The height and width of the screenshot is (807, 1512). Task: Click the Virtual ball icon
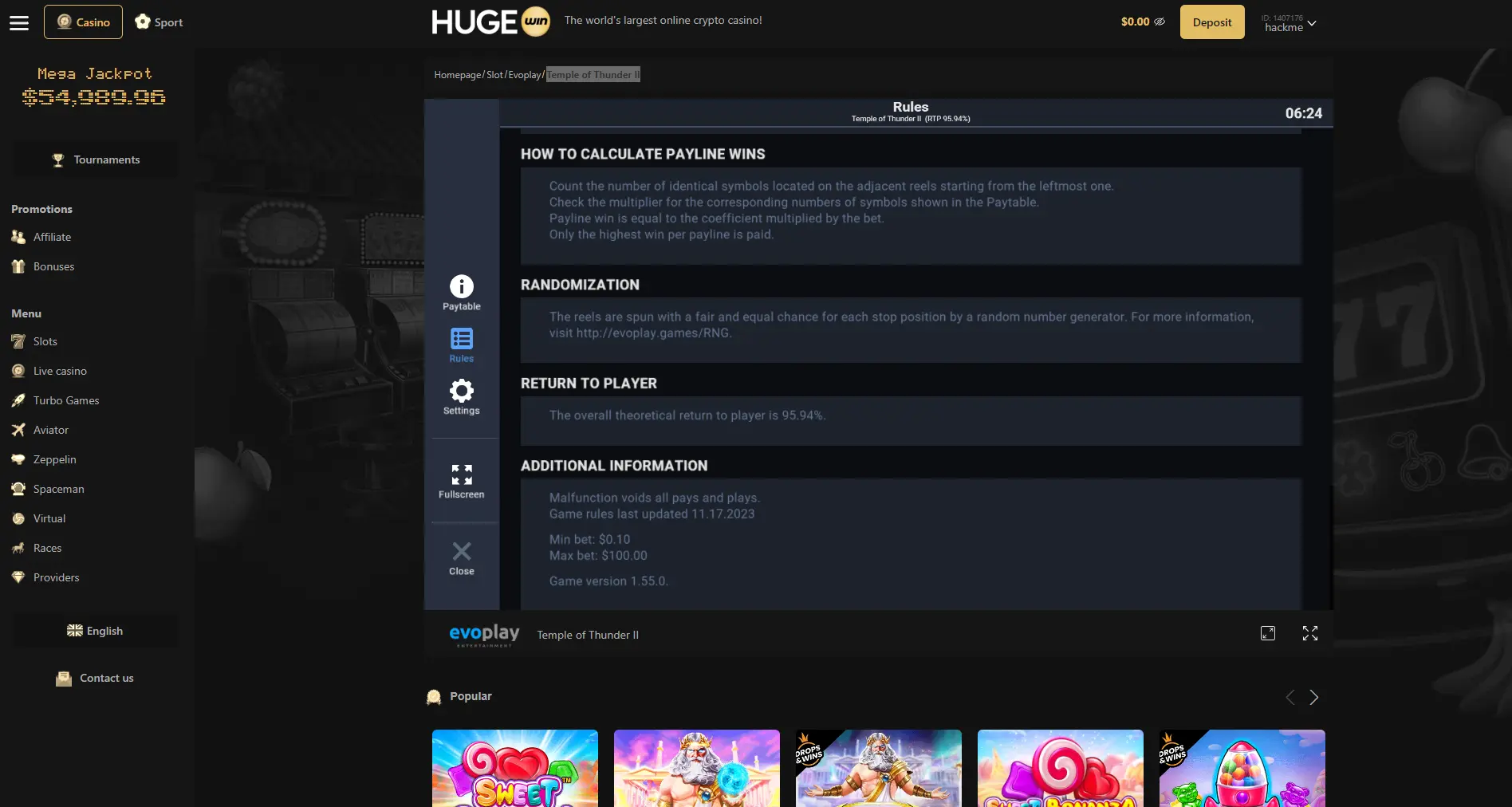pyautogui.click(x=18, y=518)
